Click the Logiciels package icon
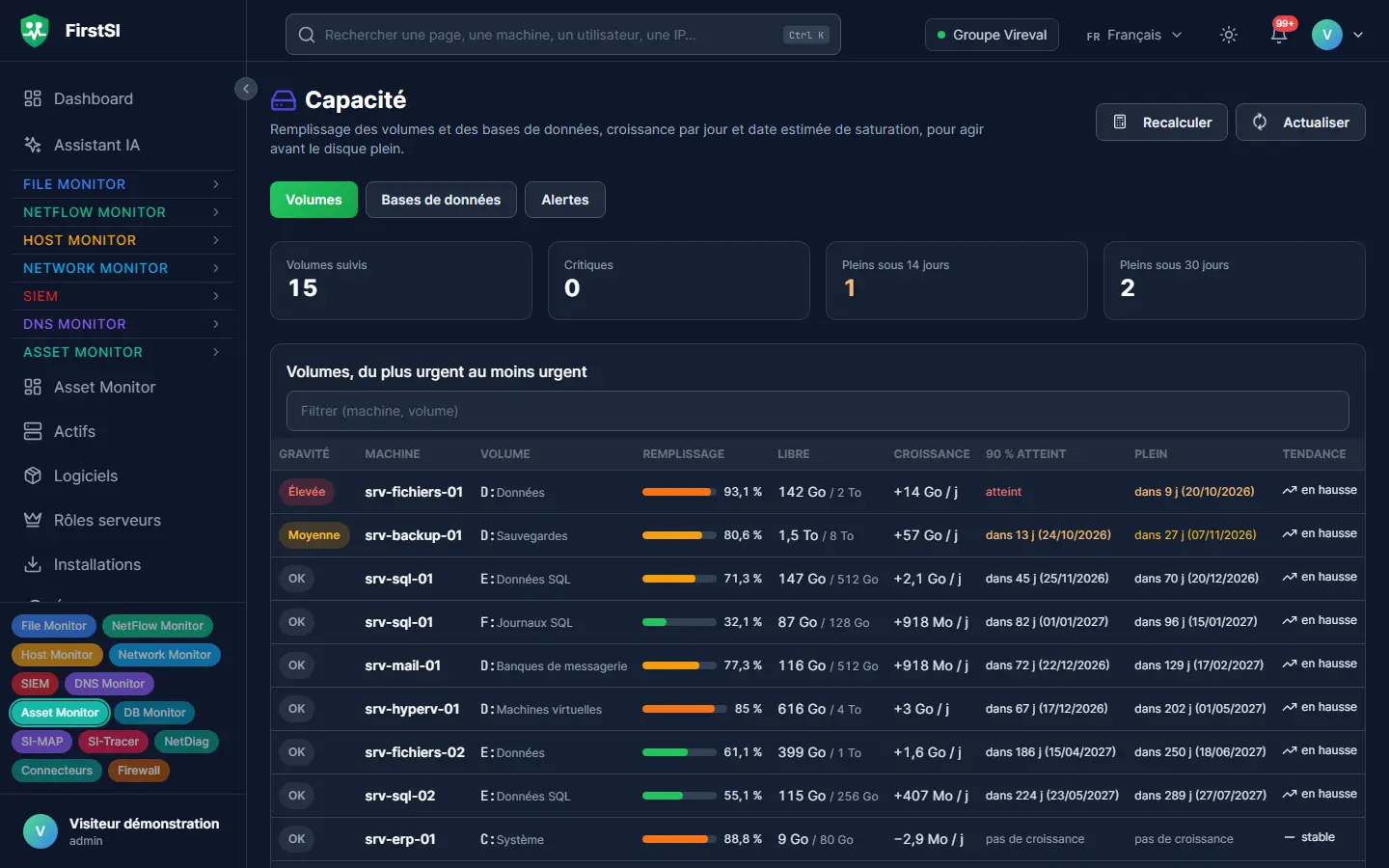Viewport: 1389px width, 868px height. pos(33,475)
